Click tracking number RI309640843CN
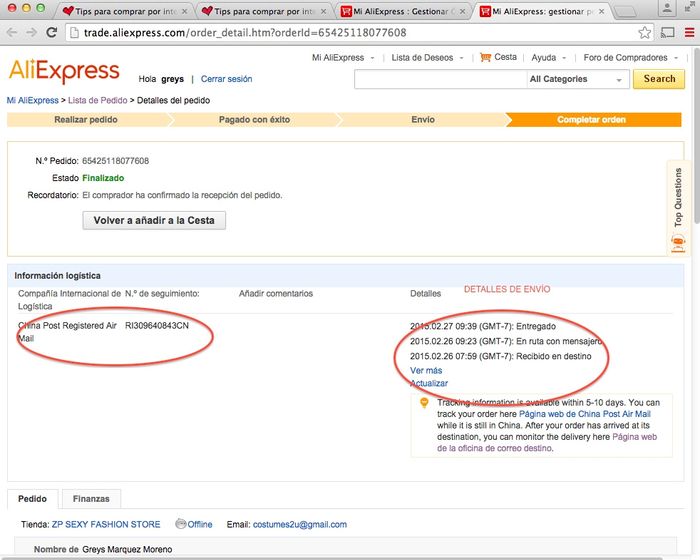Image resolution: width=700 pixels, height=560 pixels. 157,326
